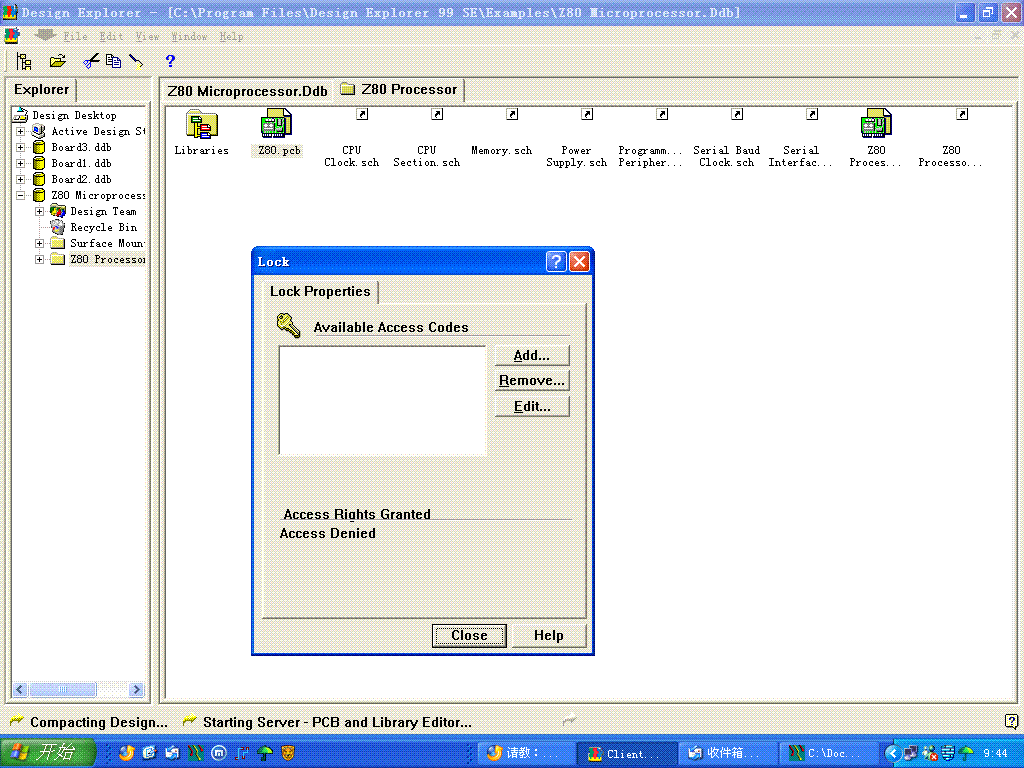The width and height of the screenshot is (1024, 768).
Task: Click the Cut scissors toolbar icon
Action: point(91,61)
